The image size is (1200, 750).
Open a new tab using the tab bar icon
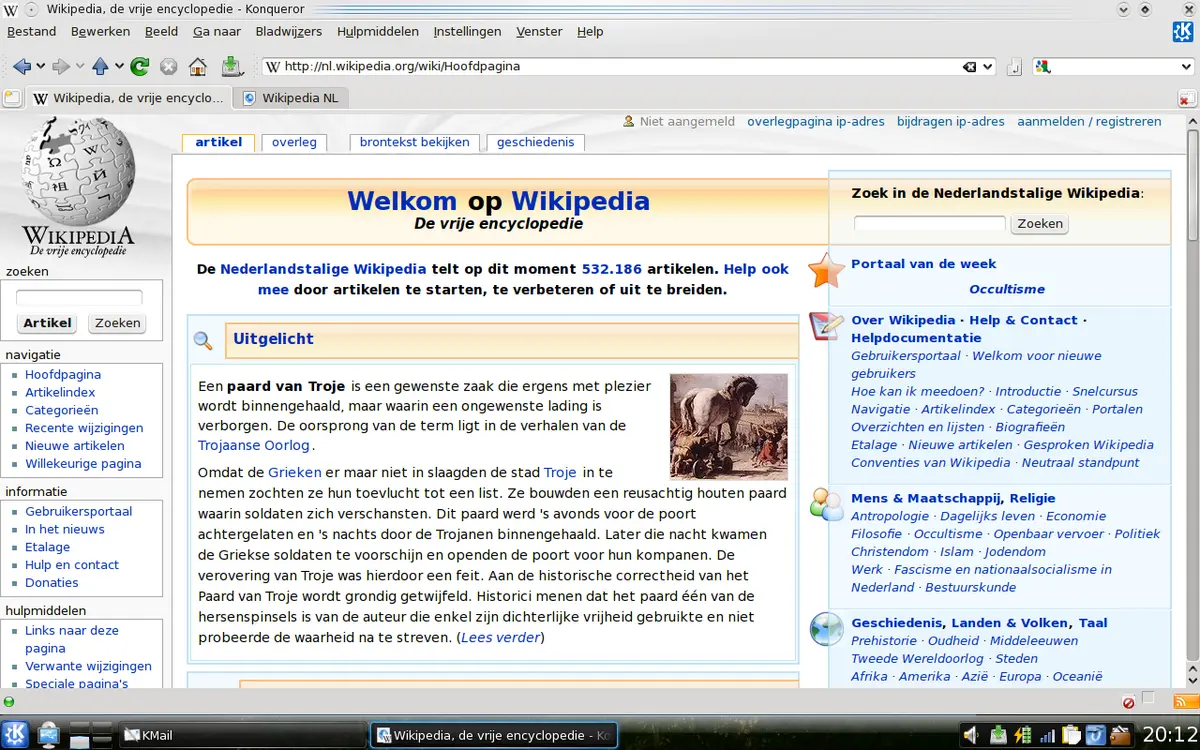click(x=11, y=98)
